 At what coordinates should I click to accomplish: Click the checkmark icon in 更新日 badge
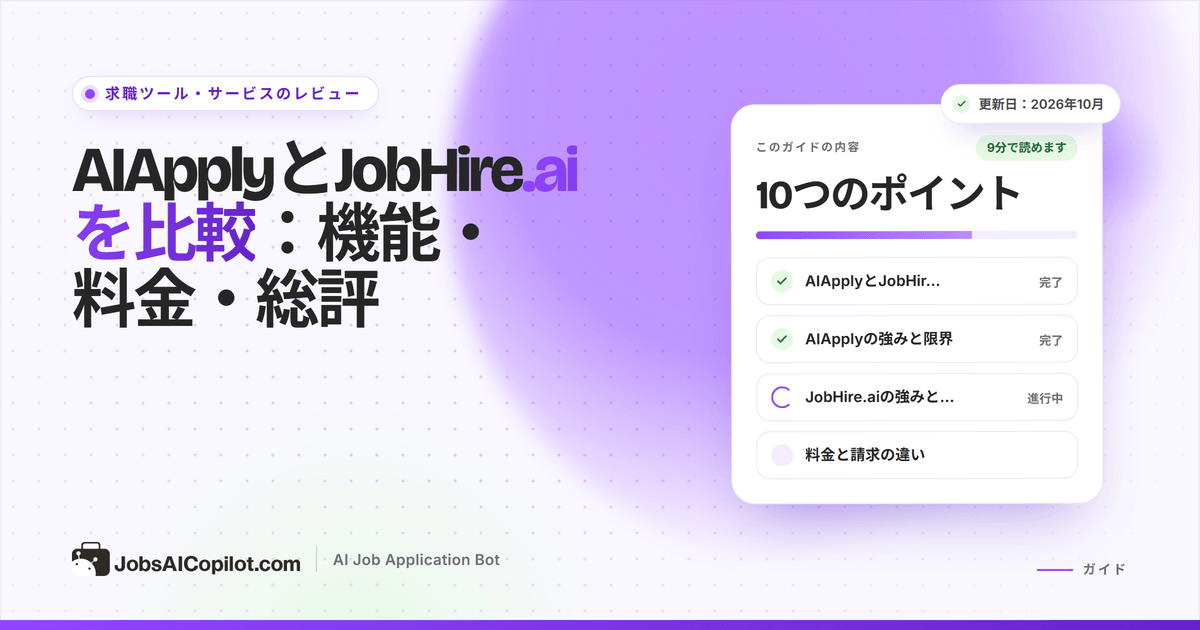(962, 103)
